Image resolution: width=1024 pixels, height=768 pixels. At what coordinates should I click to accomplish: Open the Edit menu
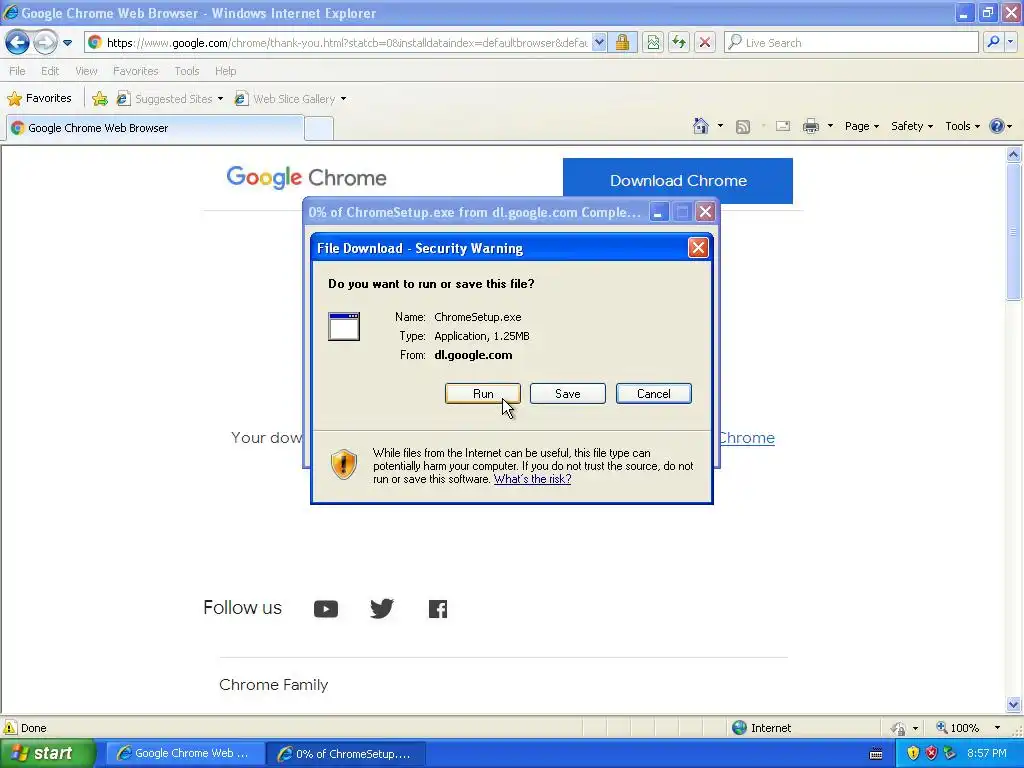click(50, 71)
